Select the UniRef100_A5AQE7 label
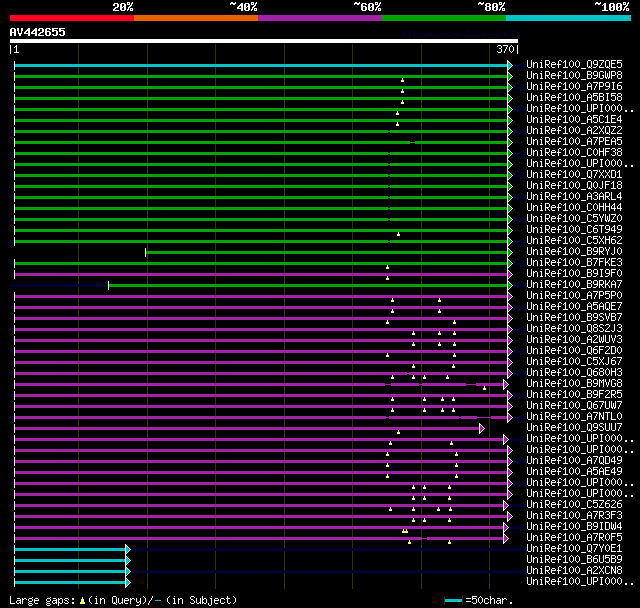640x608 pixels. [x=574, y=307]
